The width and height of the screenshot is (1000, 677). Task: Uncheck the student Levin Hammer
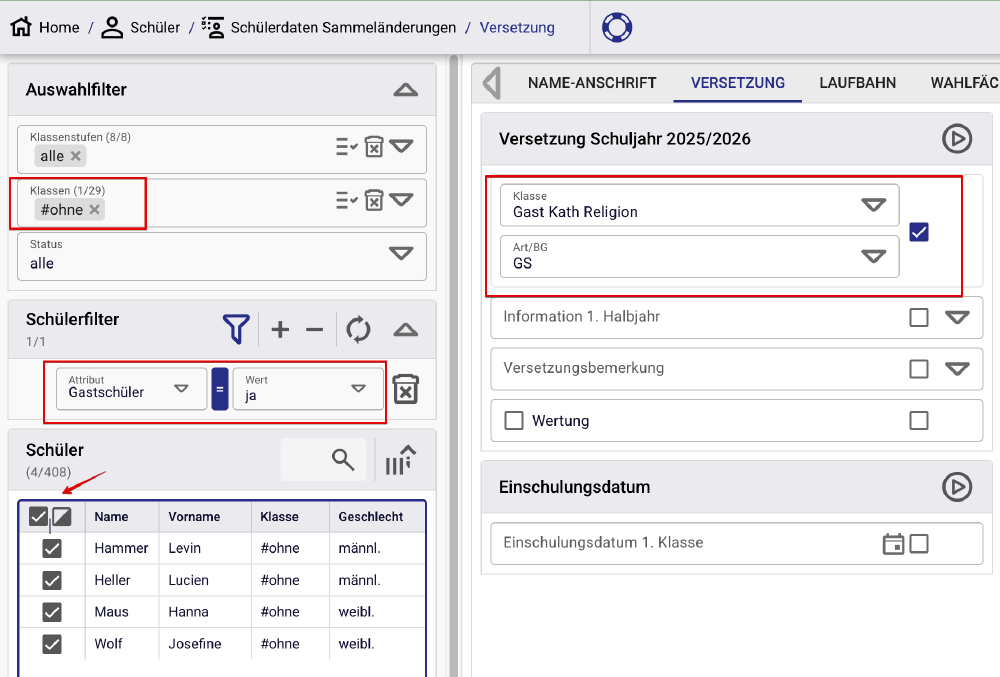pos(52,548)
